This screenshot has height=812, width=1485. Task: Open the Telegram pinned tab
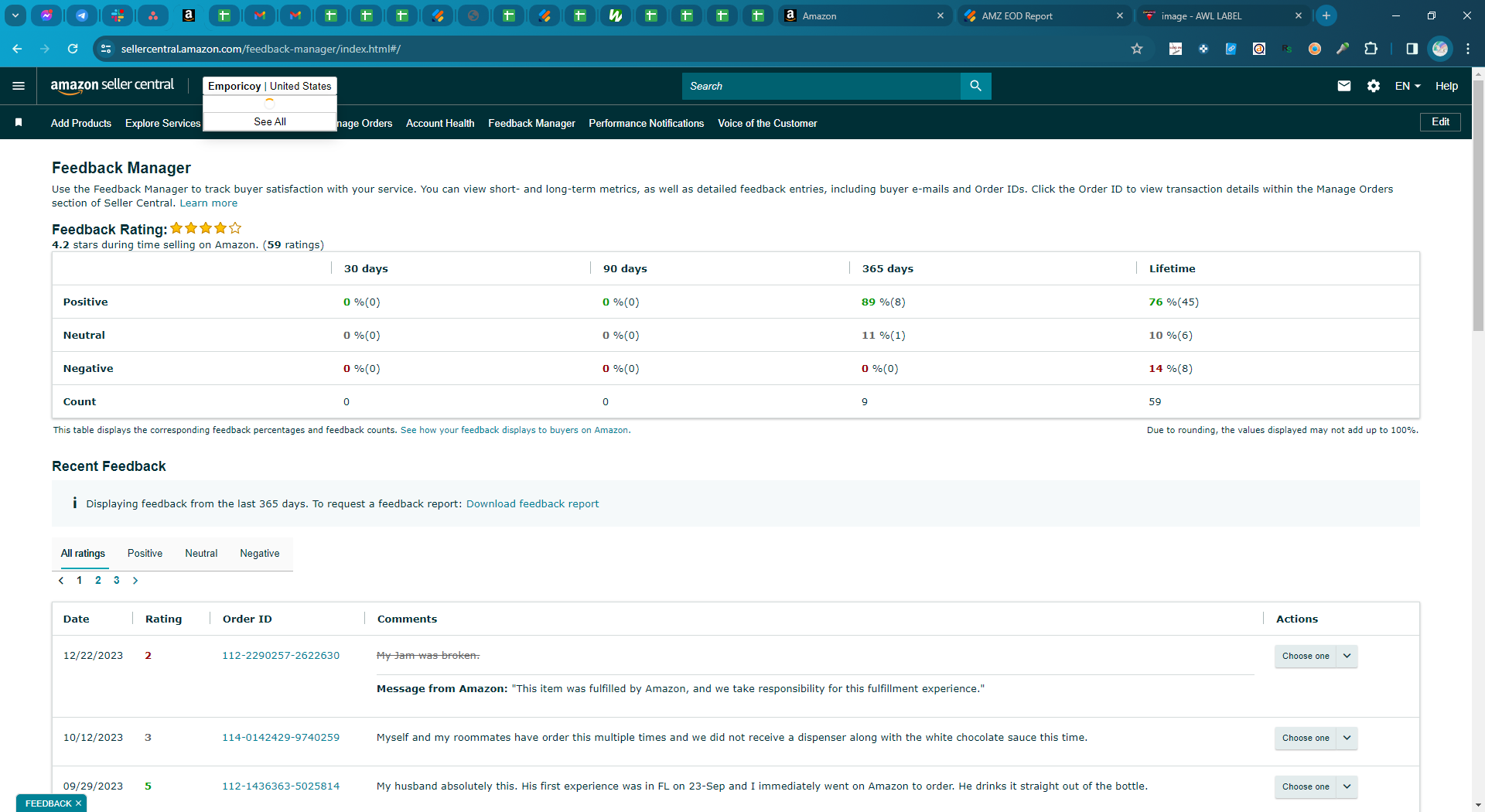82,15
